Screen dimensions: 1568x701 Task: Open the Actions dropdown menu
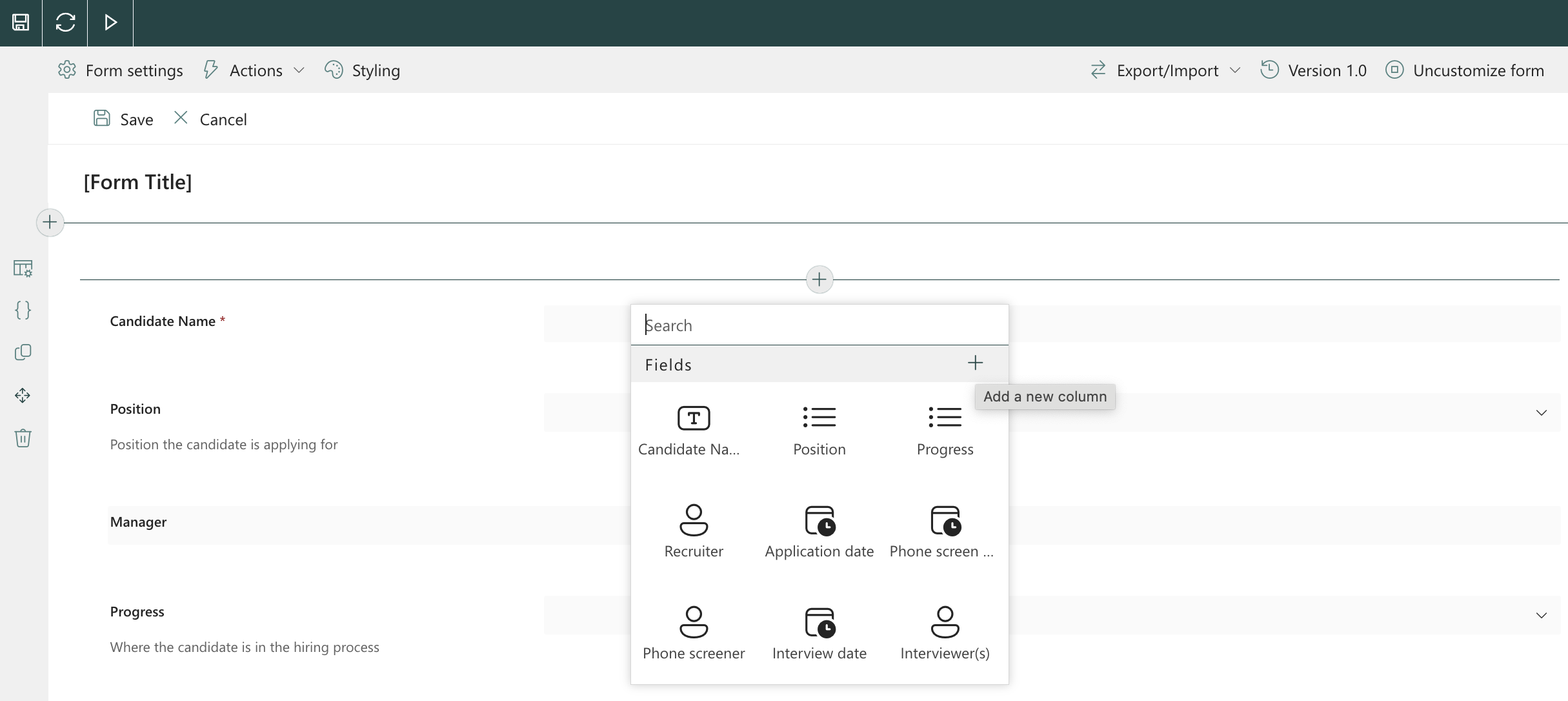254,70
